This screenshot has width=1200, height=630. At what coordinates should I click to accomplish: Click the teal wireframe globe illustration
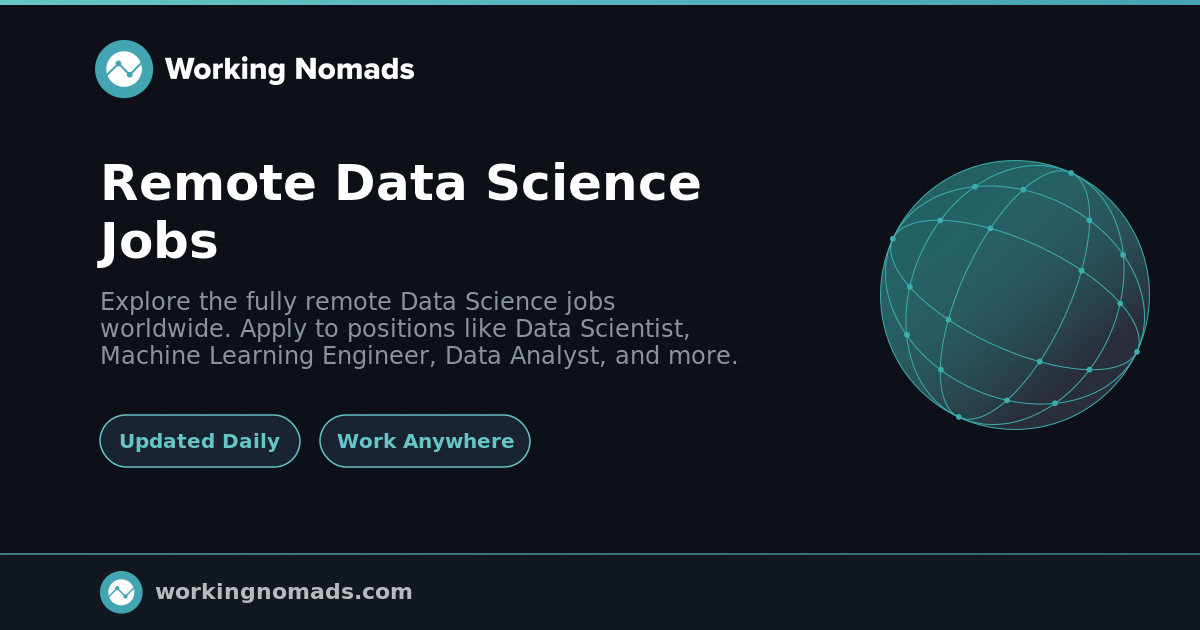[x=1014, y=295]
